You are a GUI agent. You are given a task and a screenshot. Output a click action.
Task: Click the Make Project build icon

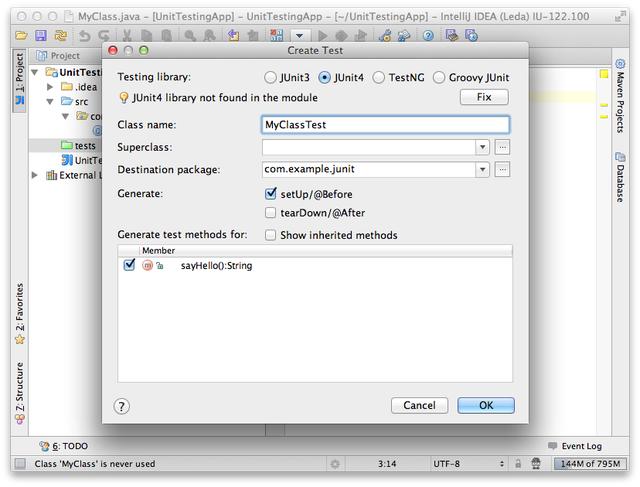click(277, 36)
